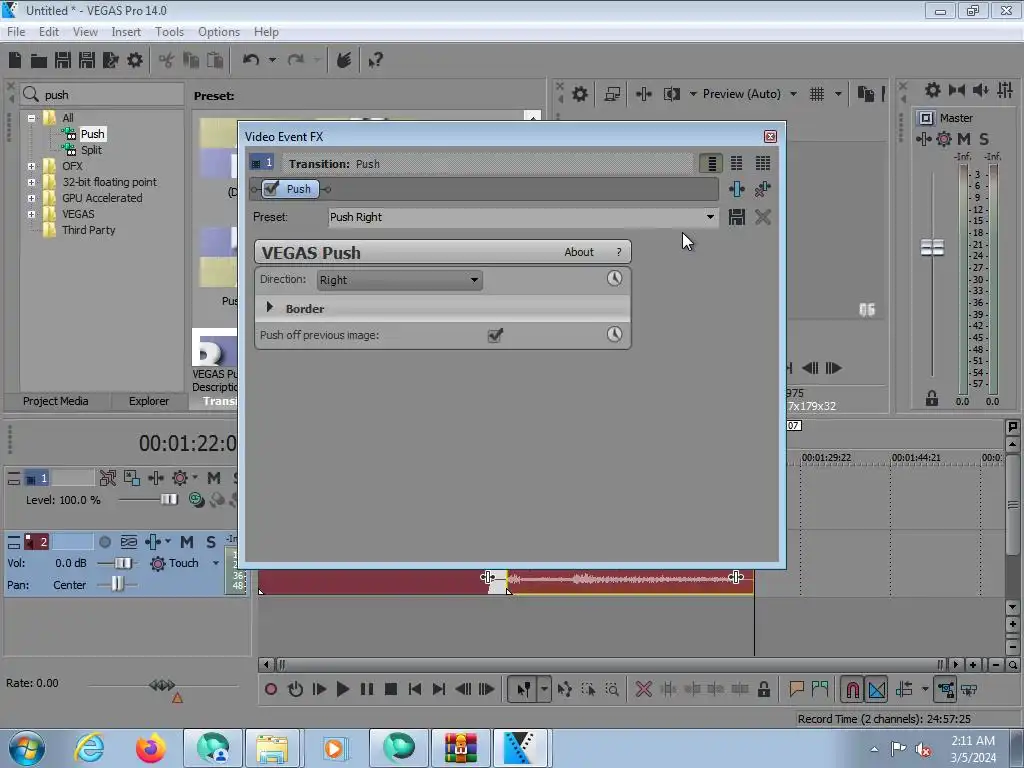Click the Undo arrow icon
The width and height of the screenshot is (1024, 768).
pos(251,60)
